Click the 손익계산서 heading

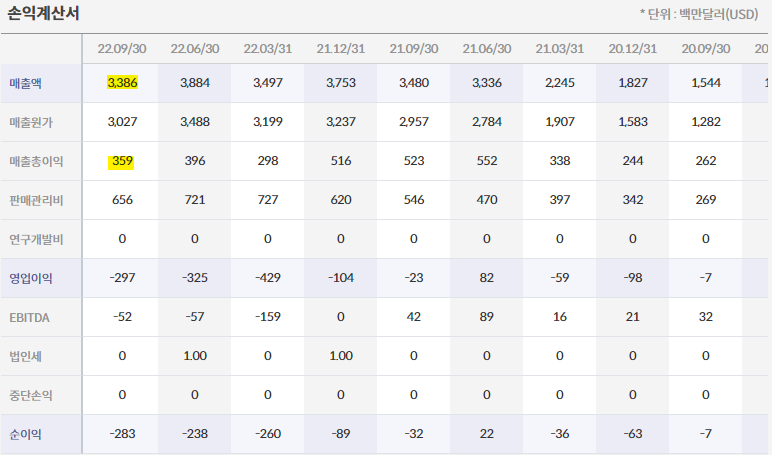[43, 13]
